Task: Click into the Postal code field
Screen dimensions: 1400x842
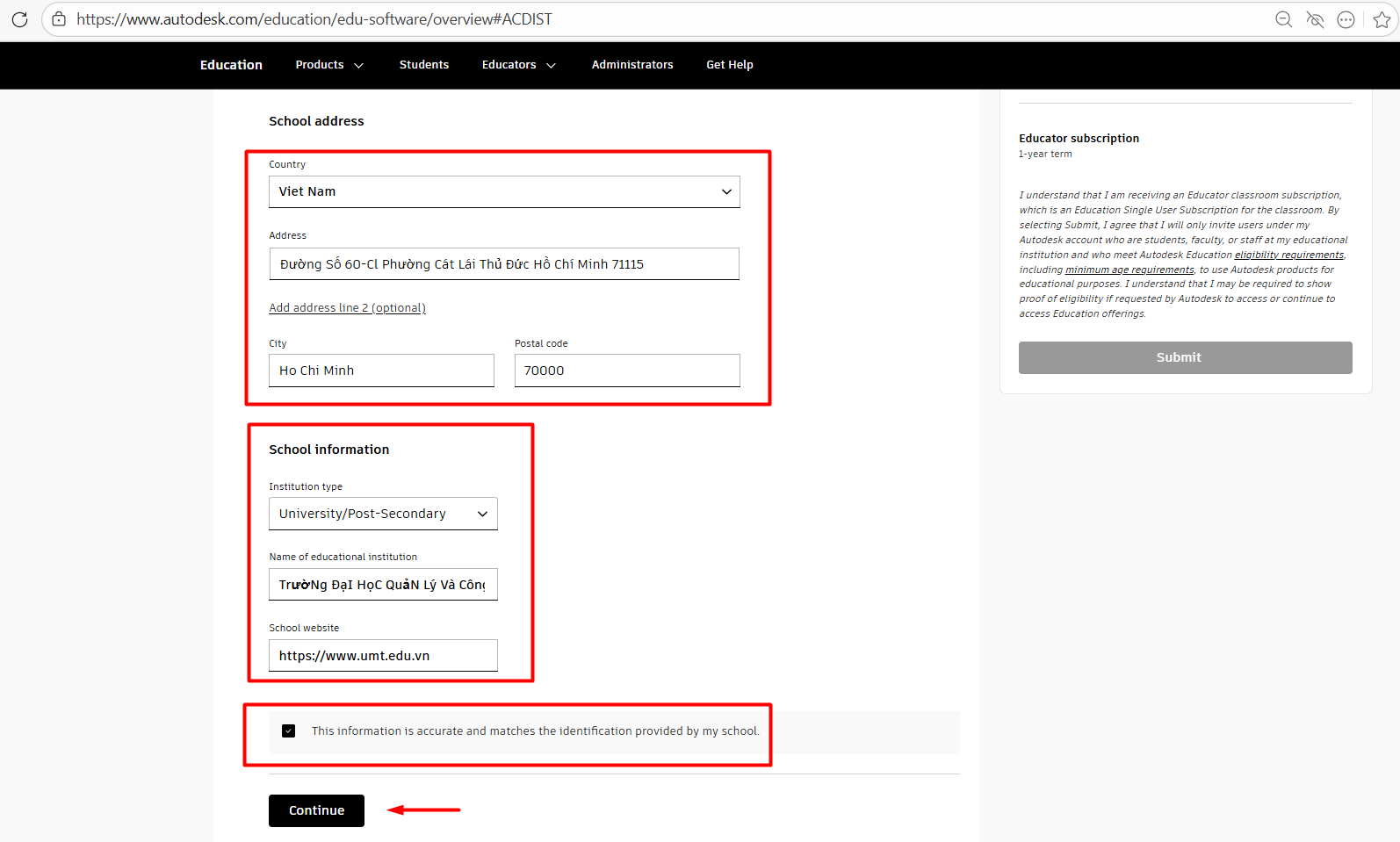Action: pos(627,371)
